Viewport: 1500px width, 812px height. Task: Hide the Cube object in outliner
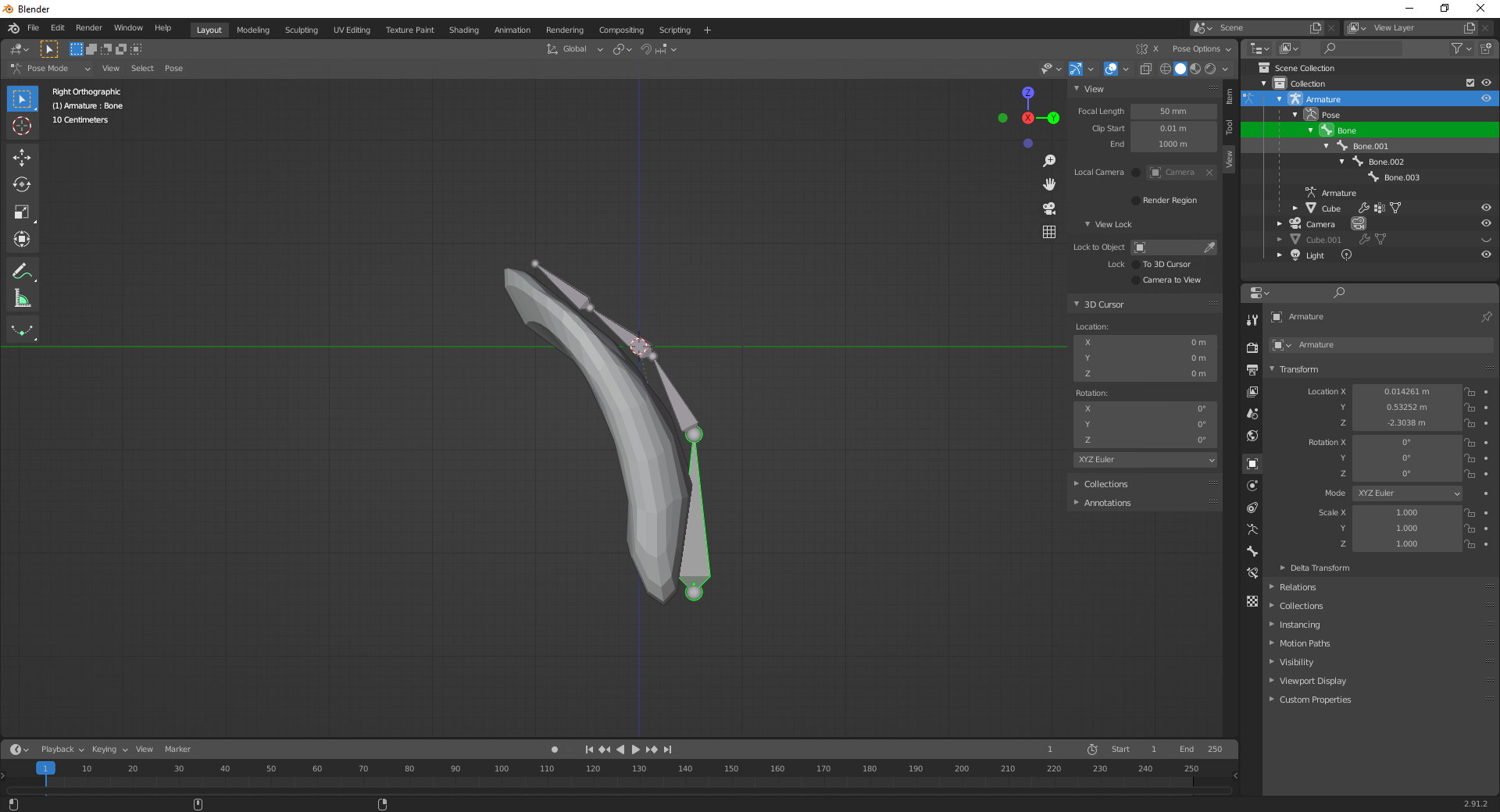pyautogui.click(x=1486, y=208)
